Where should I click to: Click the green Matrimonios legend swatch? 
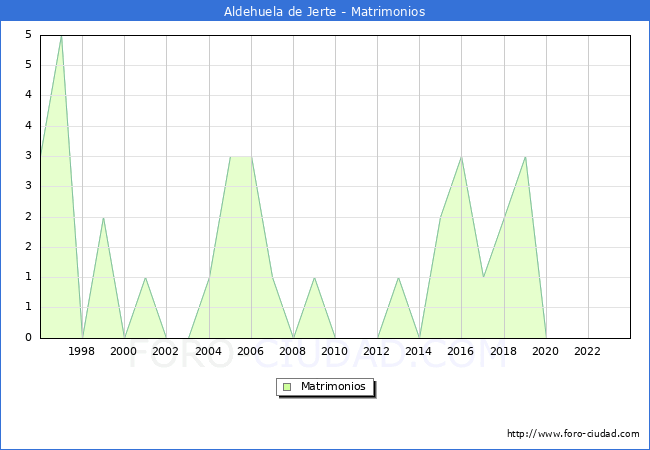(287, 387)
